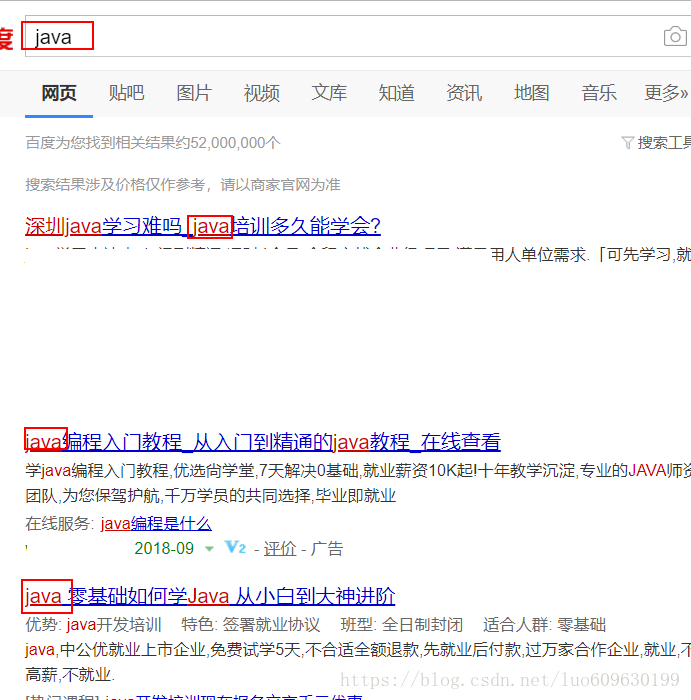The image size is (691, 700).
Task: Click the 特色: 签署就业协议 text
Action: pyautogui.click(x=251, y=625)
